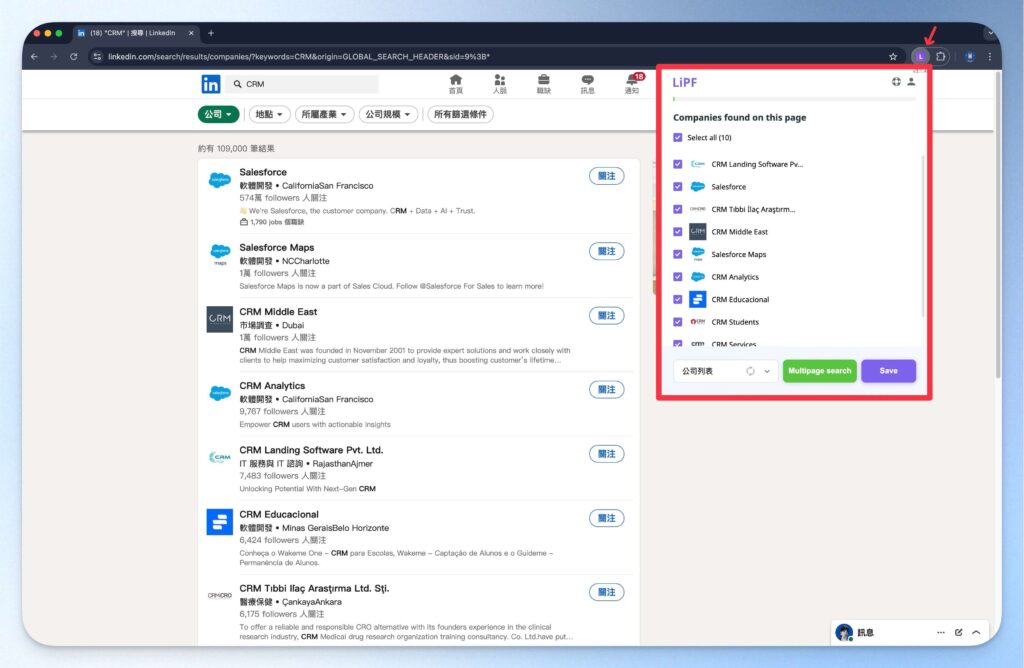Click the LinkedIn CRM search field
This screenshot has width=1024, height=668.
(304, 84)
